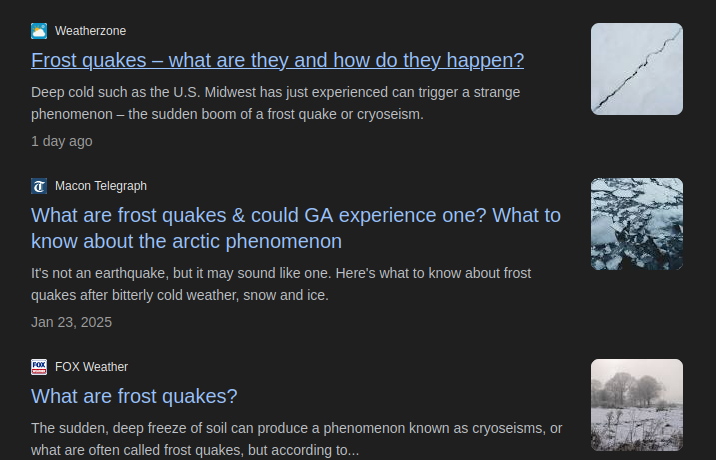View the cracked ice thumbnail image
The height and width of the screenshot is (460, 716).
tap(636, 69)
